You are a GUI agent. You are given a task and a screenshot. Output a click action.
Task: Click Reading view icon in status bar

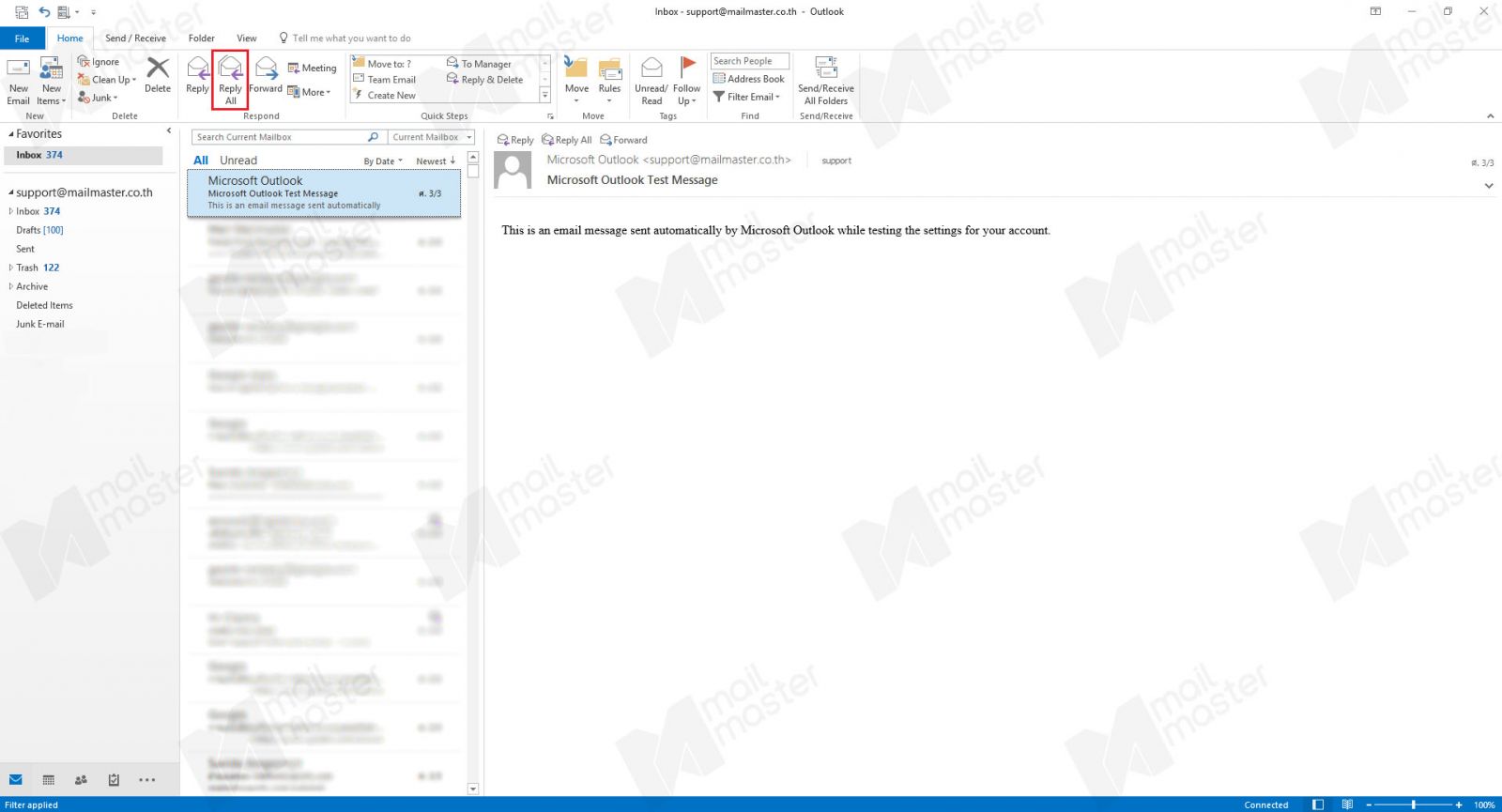pos(1347,804)
